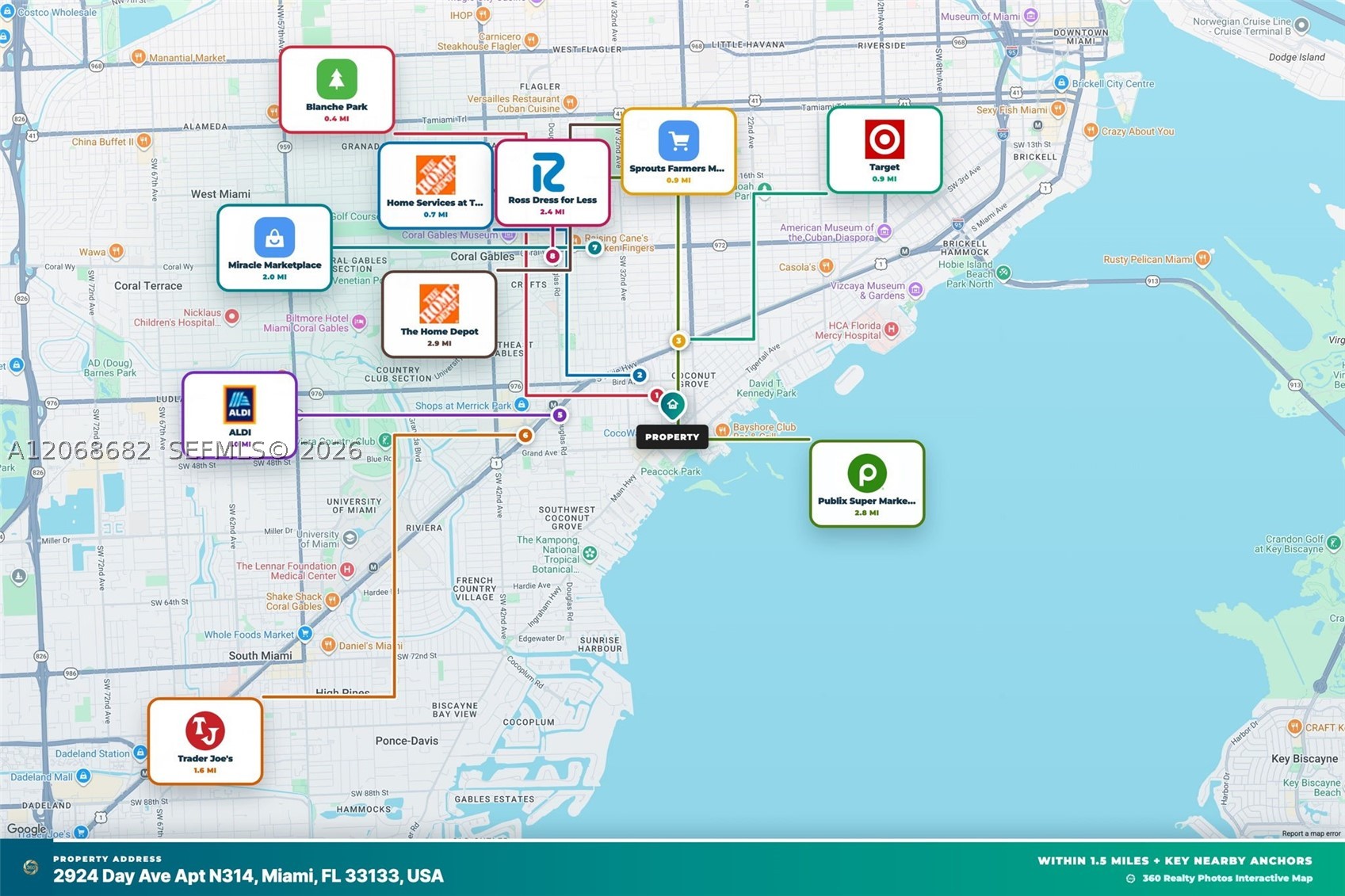Click the black PROPERTY label

tap(672, 437)
